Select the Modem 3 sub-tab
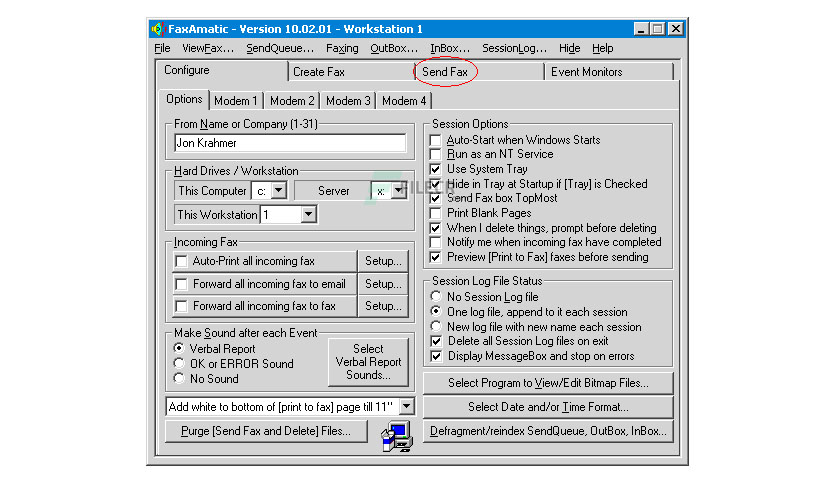The height and width of the screenshot is (484, 836). click(x=348, y=101)
